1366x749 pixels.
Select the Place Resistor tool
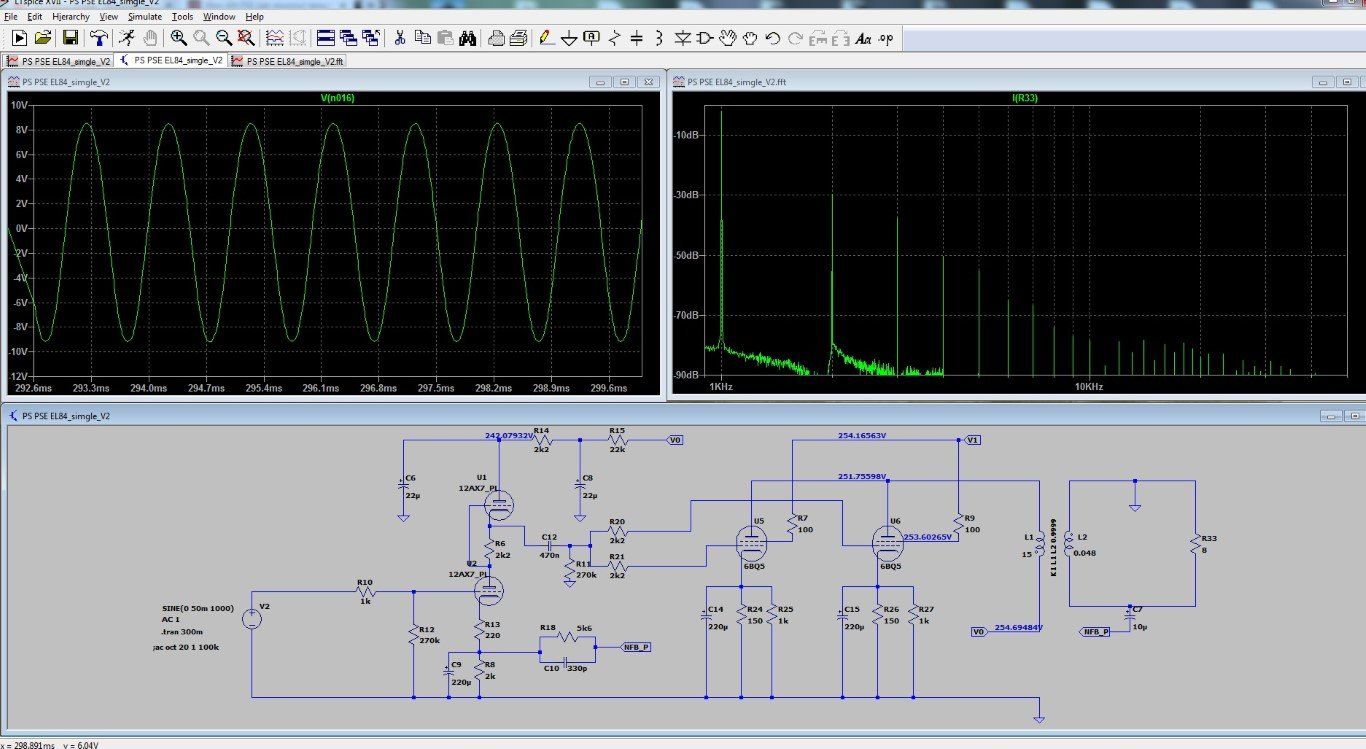tap(613, 38)
